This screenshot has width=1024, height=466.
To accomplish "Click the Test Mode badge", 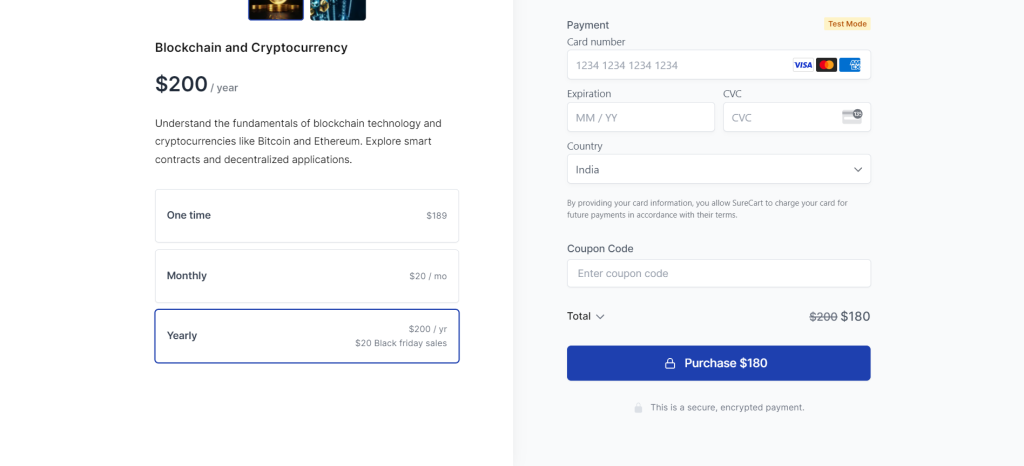I will tap(847, 24).
